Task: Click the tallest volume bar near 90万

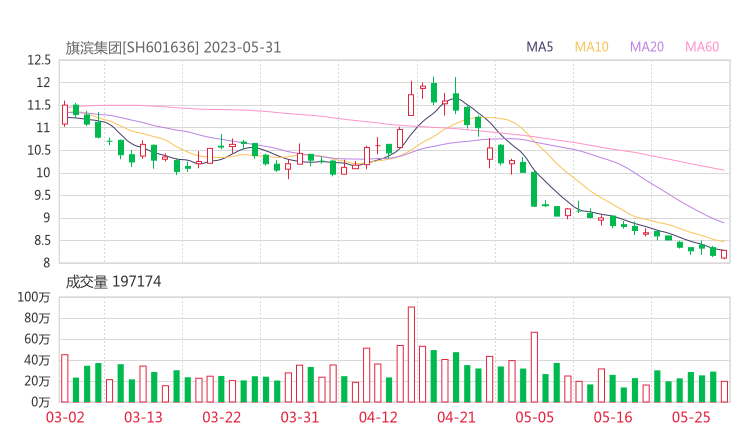Action: tap(411, 355)
